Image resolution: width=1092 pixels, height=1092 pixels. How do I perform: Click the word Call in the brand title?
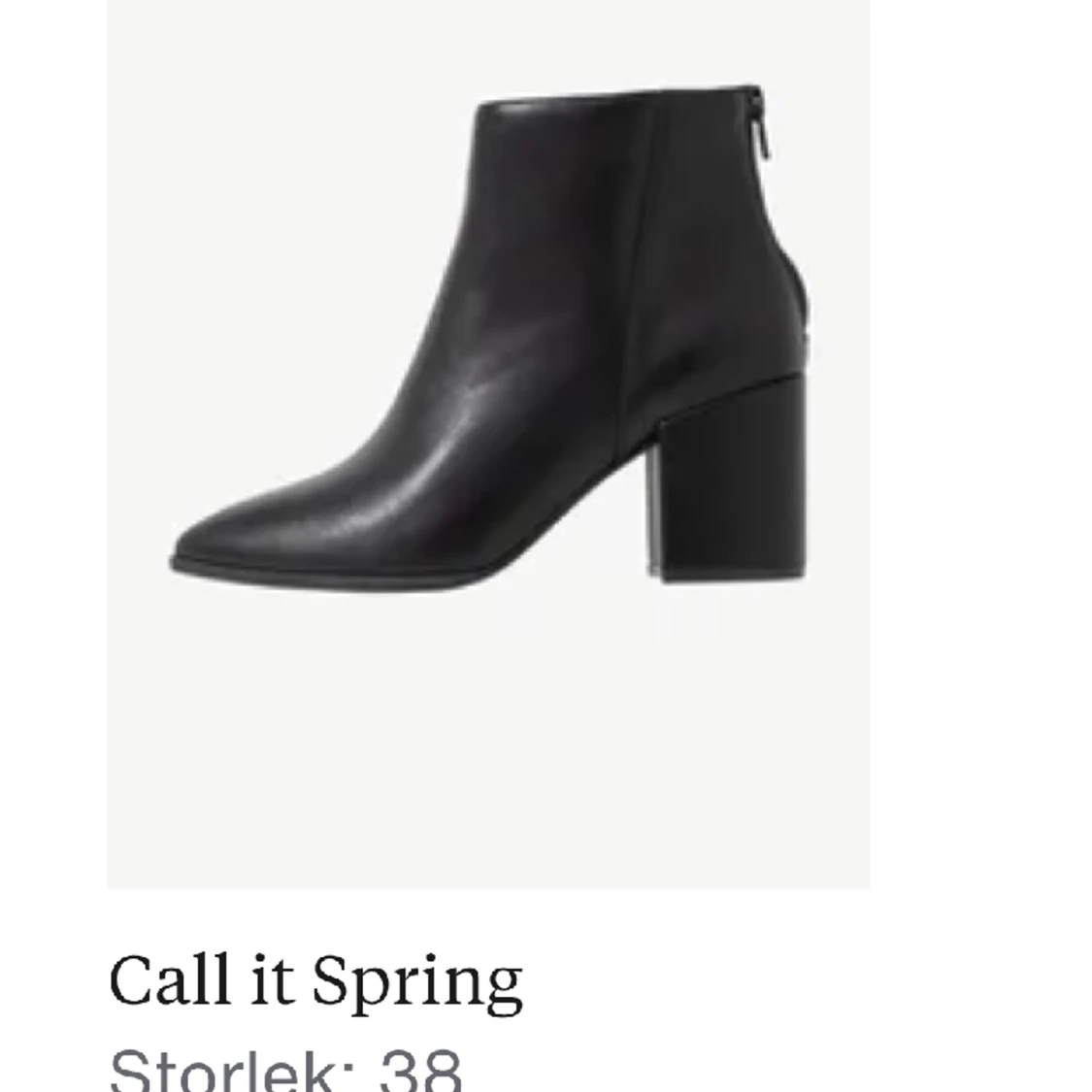[169, 979]
